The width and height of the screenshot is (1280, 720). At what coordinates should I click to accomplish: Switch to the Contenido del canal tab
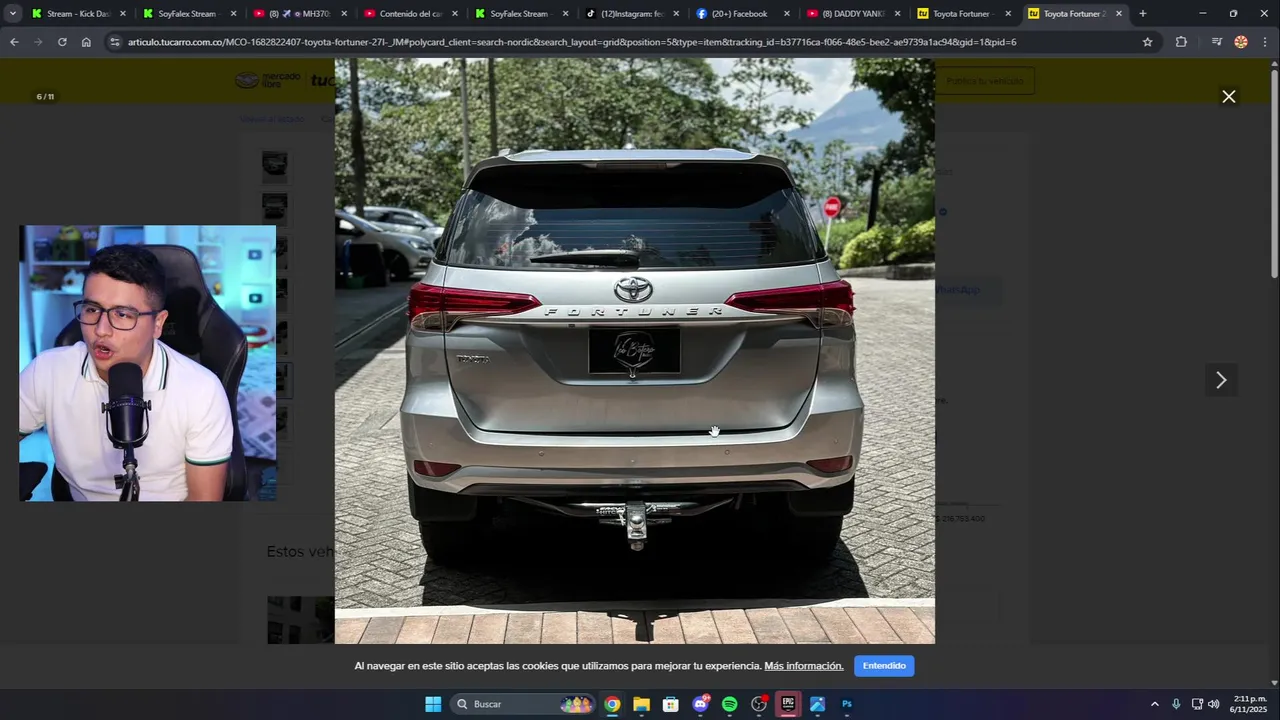(408, 14)
